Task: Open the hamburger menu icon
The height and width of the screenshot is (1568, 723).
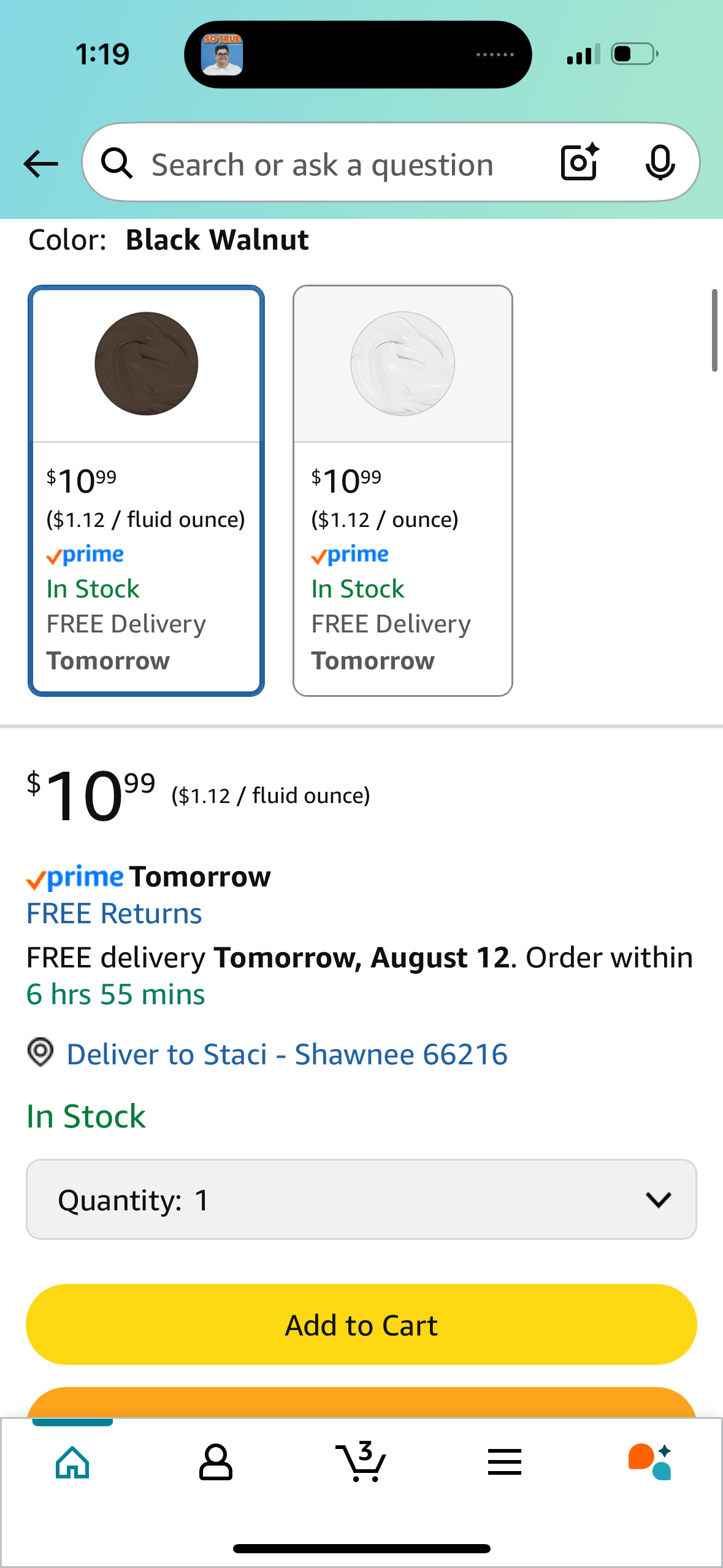Action: pyautogui.click(x=505, y=1462)
